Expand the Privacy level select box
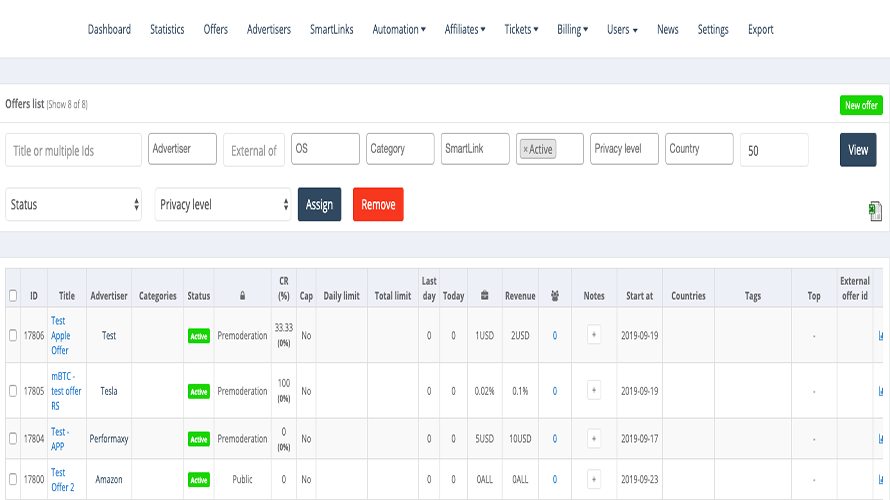 click(223, 204)
